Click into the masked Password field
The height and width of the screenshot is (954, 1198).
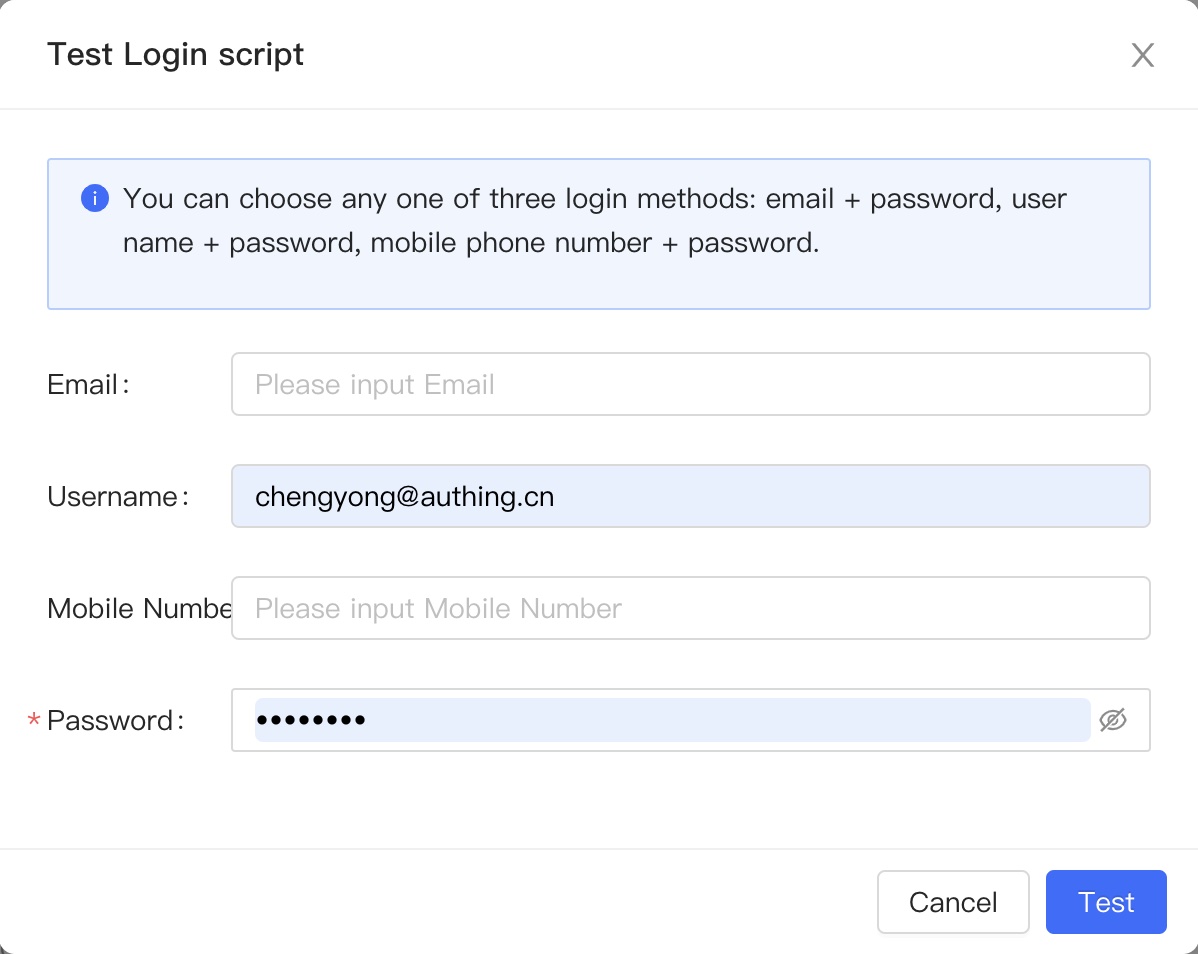point(670,720)
